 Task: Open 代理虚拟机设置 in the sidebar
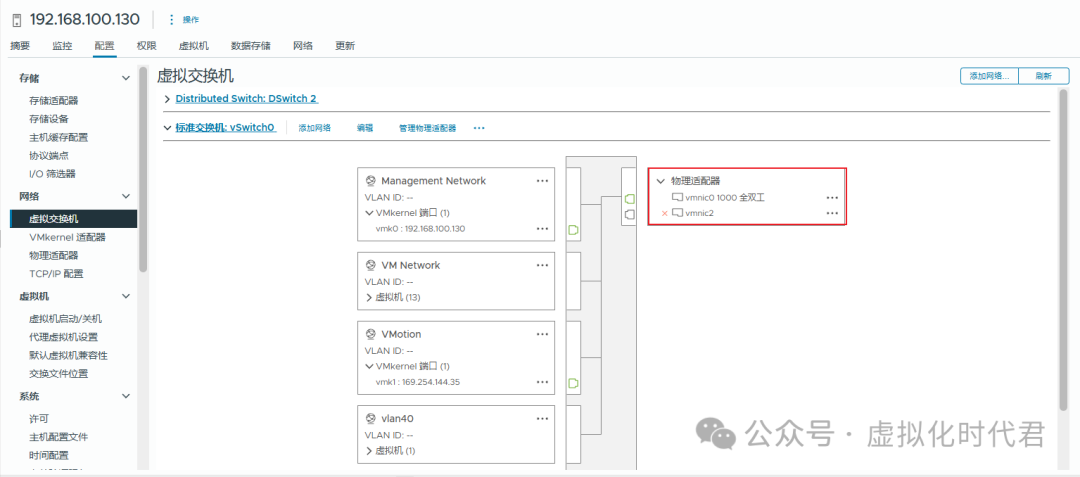[63, 337]
